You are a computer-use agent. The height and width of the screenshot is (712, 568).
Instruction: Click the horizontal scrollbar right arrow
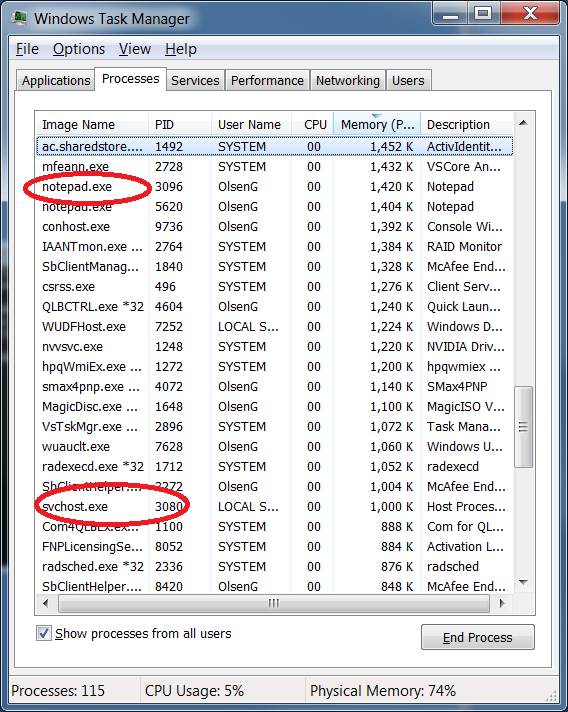coord(502,603)
